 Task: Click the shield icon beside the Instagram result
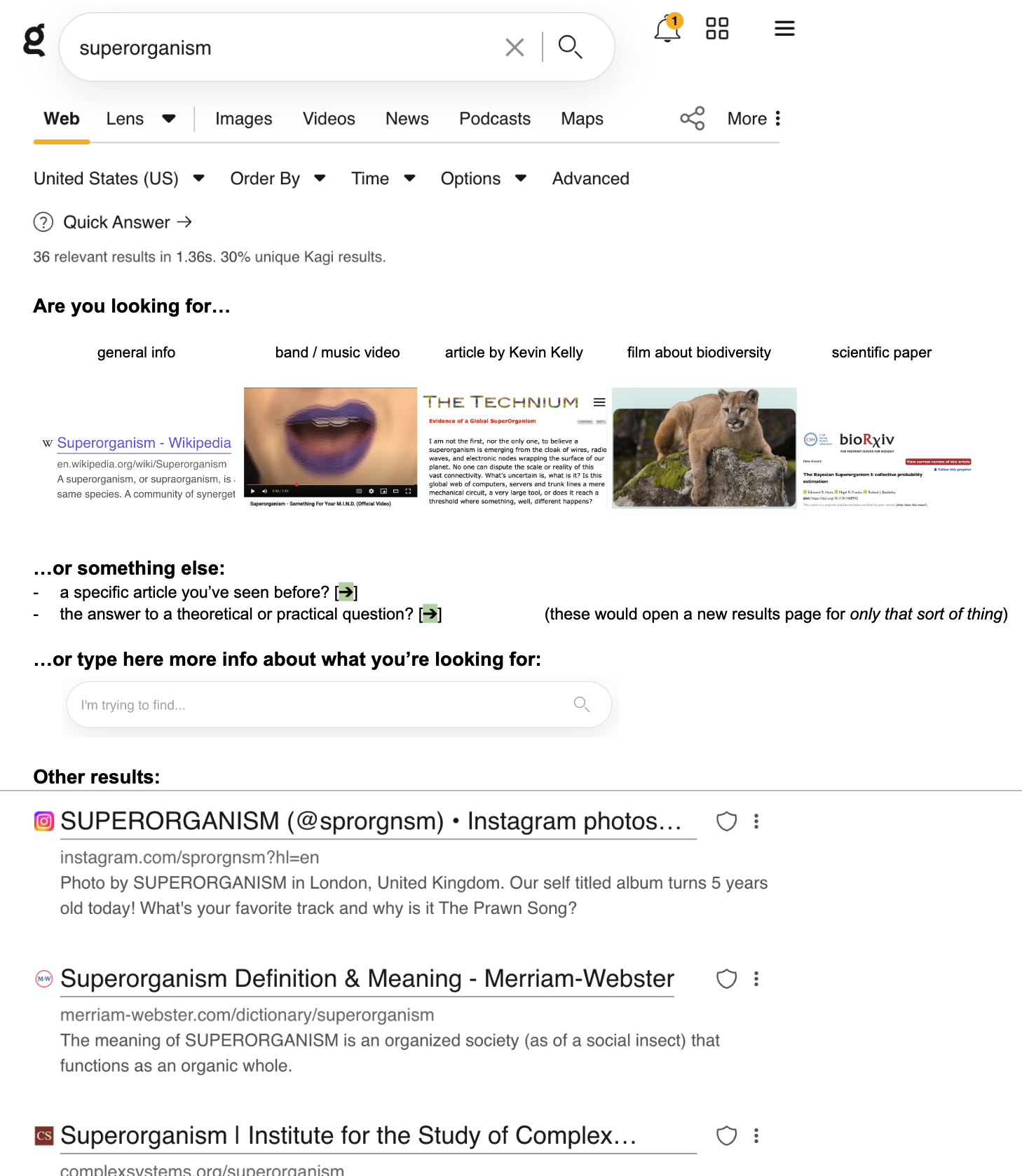(x=727, y=821)
